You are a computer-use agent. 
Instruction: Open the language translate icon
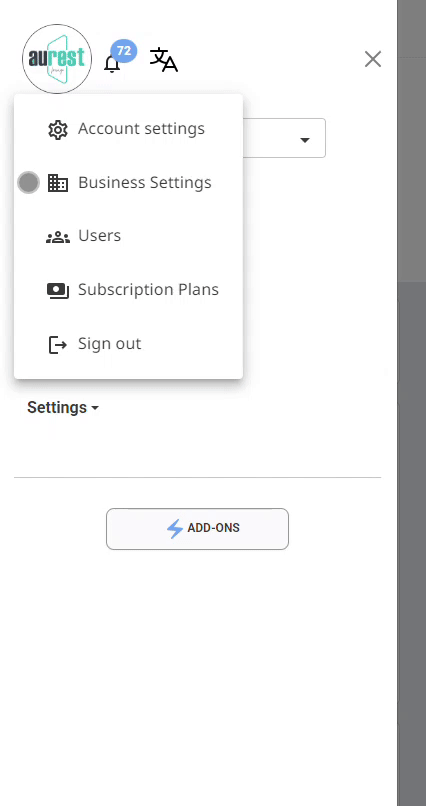pyautogui.click(x=163, y=60)
